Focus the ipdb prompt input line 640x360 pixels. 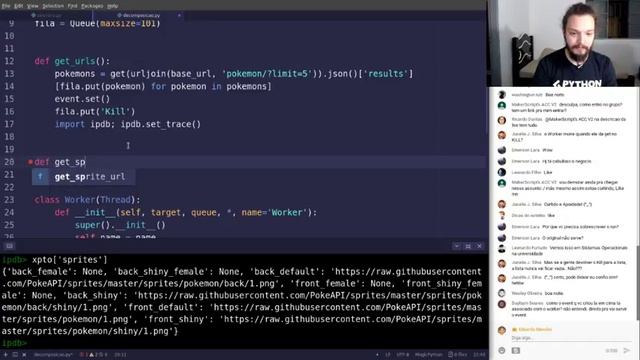point(244,343)
